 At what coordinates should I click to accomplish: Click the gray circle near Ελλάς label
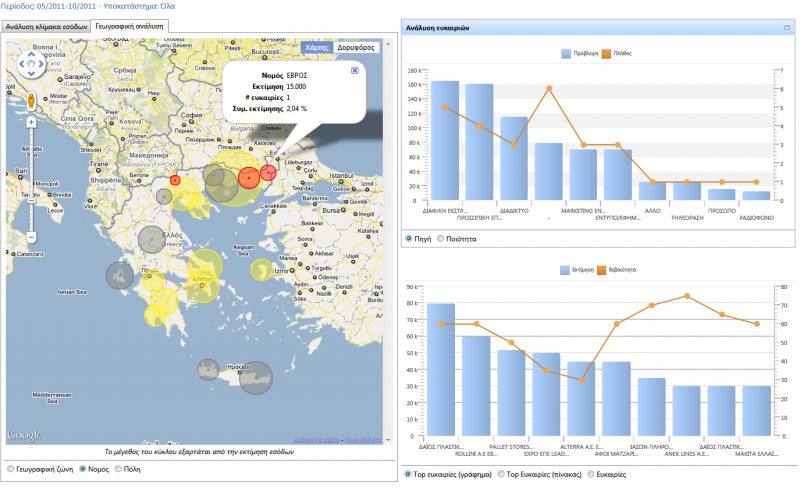(152, 239)
